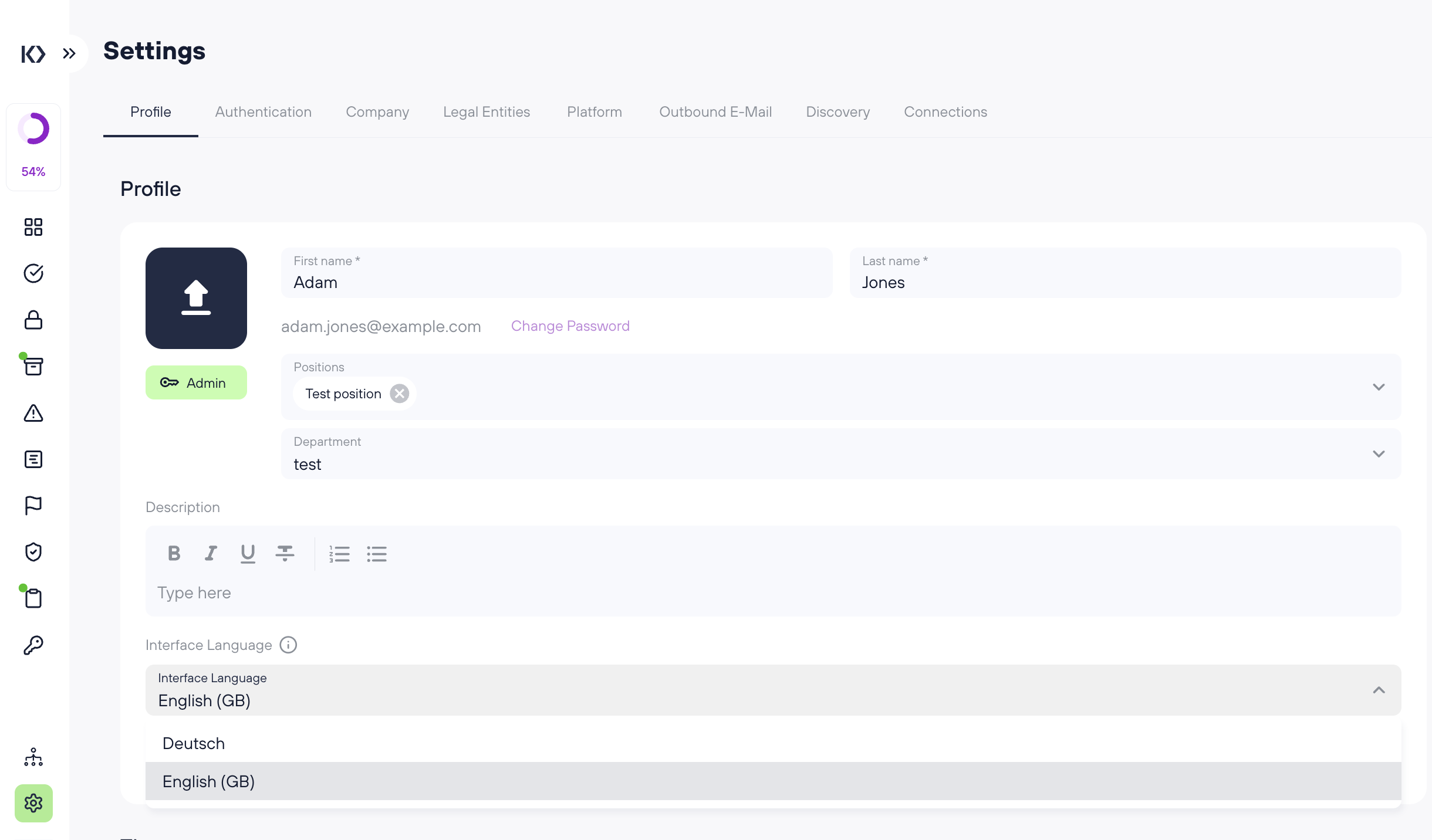
Task: Click the First name input field
Action: [x=556, y=273]
